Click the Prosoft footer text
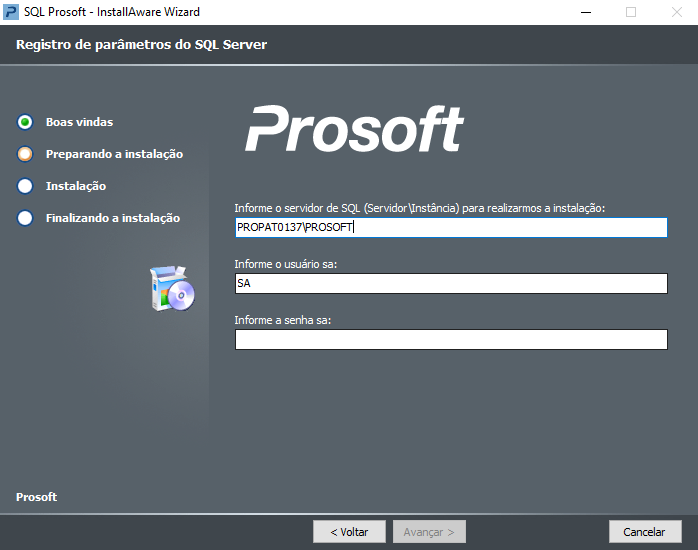Image resolution: width=698 pixels, height=550 pixels. 37,497
